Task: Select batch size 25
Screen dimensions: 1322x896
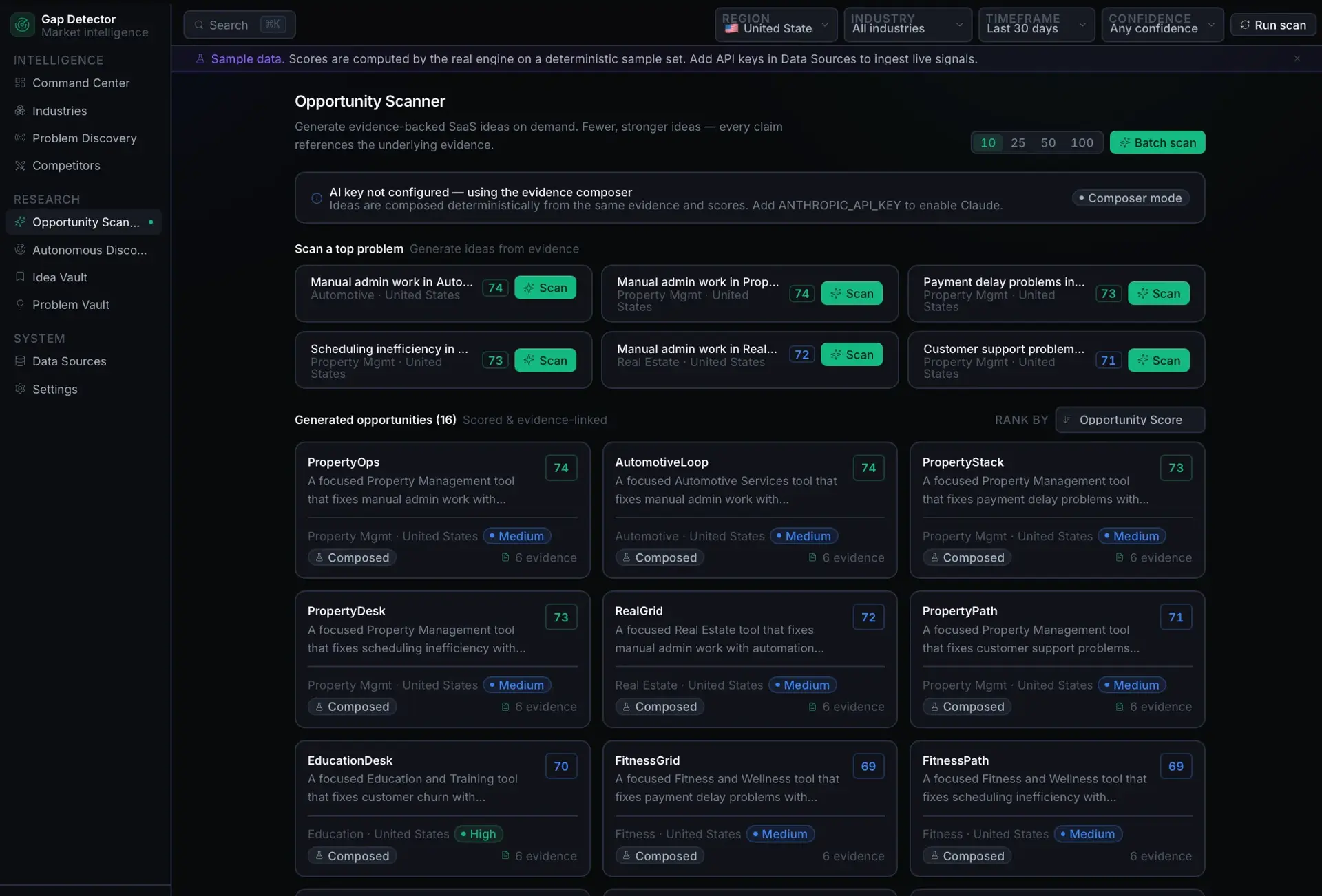Action: [x=1018, y=142]
